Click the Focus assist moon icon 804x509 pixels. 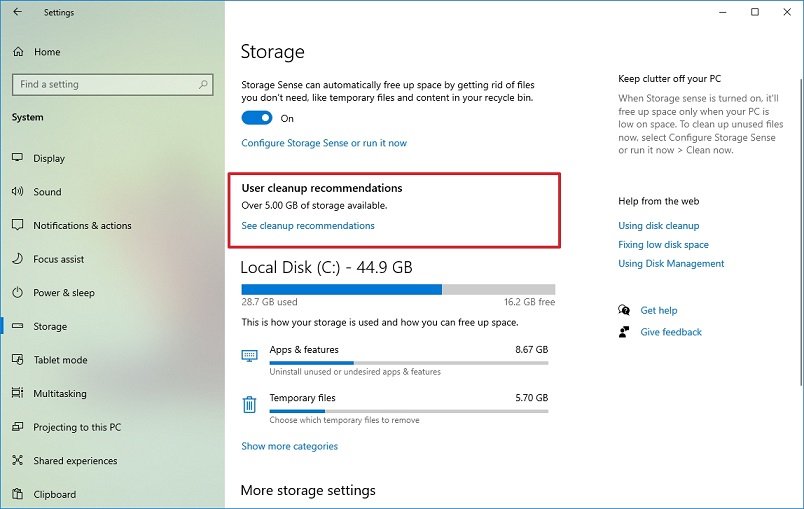click(18, 259)
